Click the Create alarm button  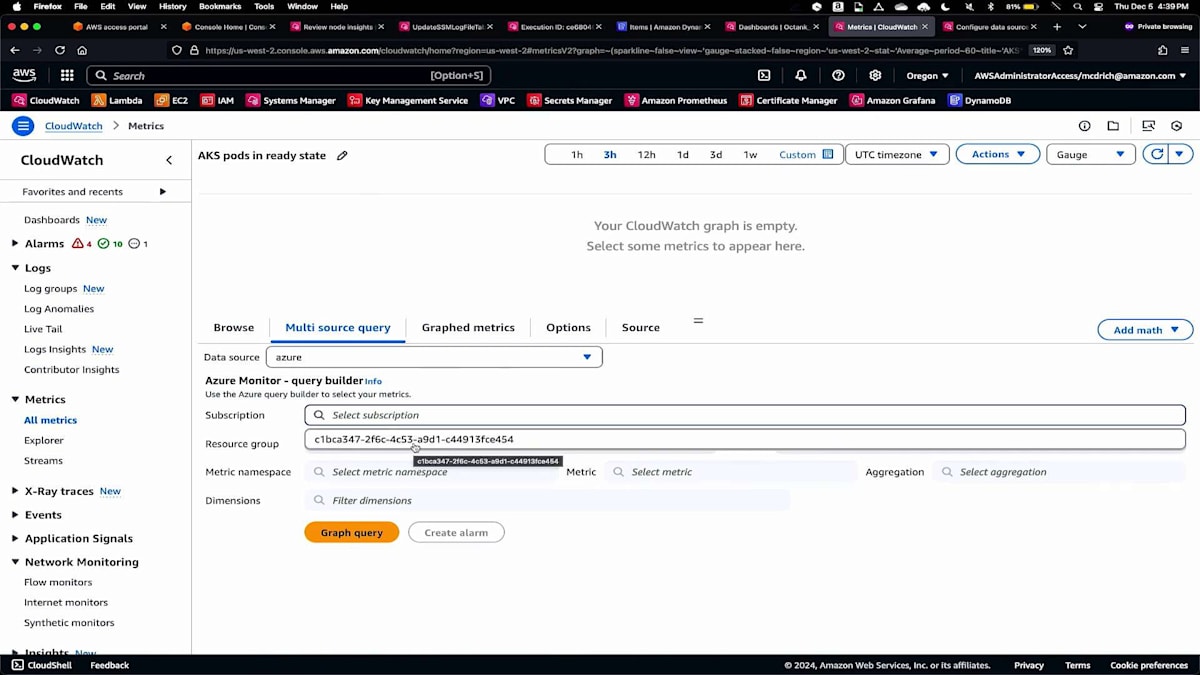coord(456,532)
